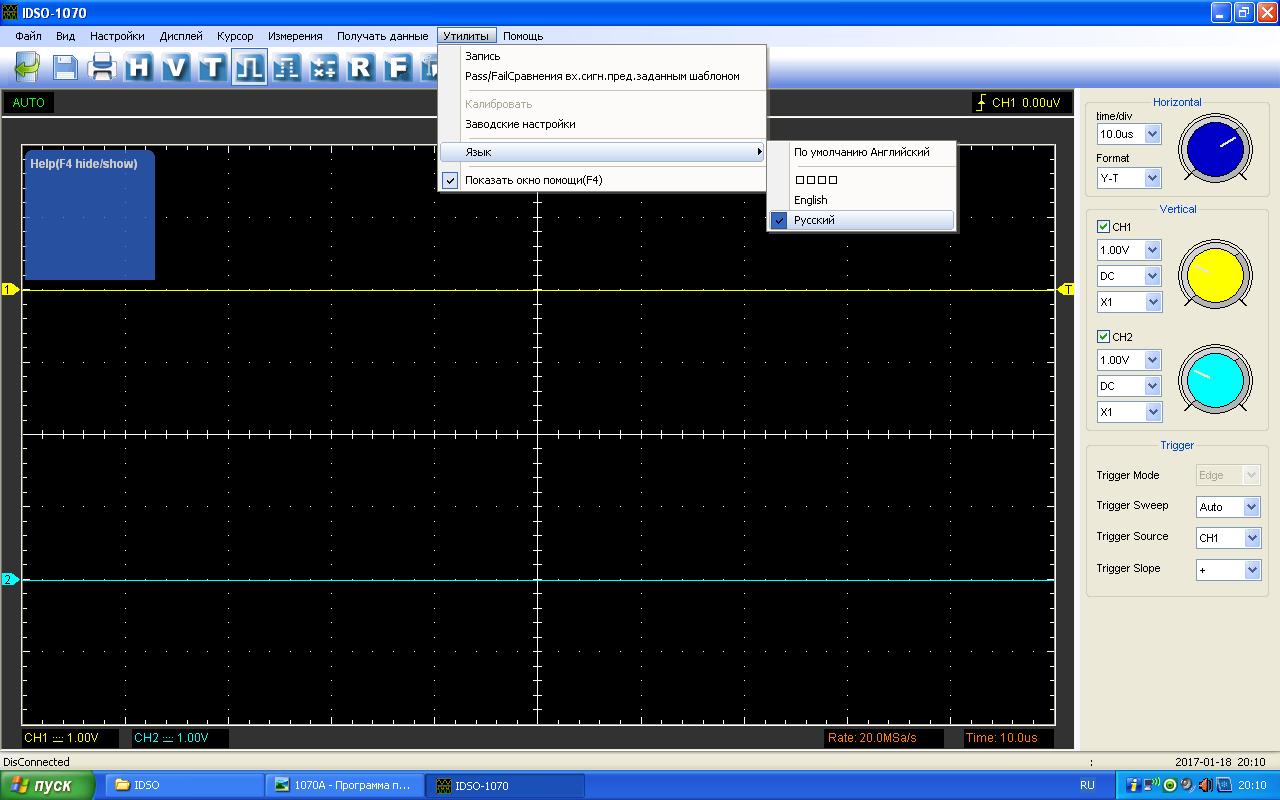Uncheck the CH1 channel checkbox

(x=1104, y=227)
